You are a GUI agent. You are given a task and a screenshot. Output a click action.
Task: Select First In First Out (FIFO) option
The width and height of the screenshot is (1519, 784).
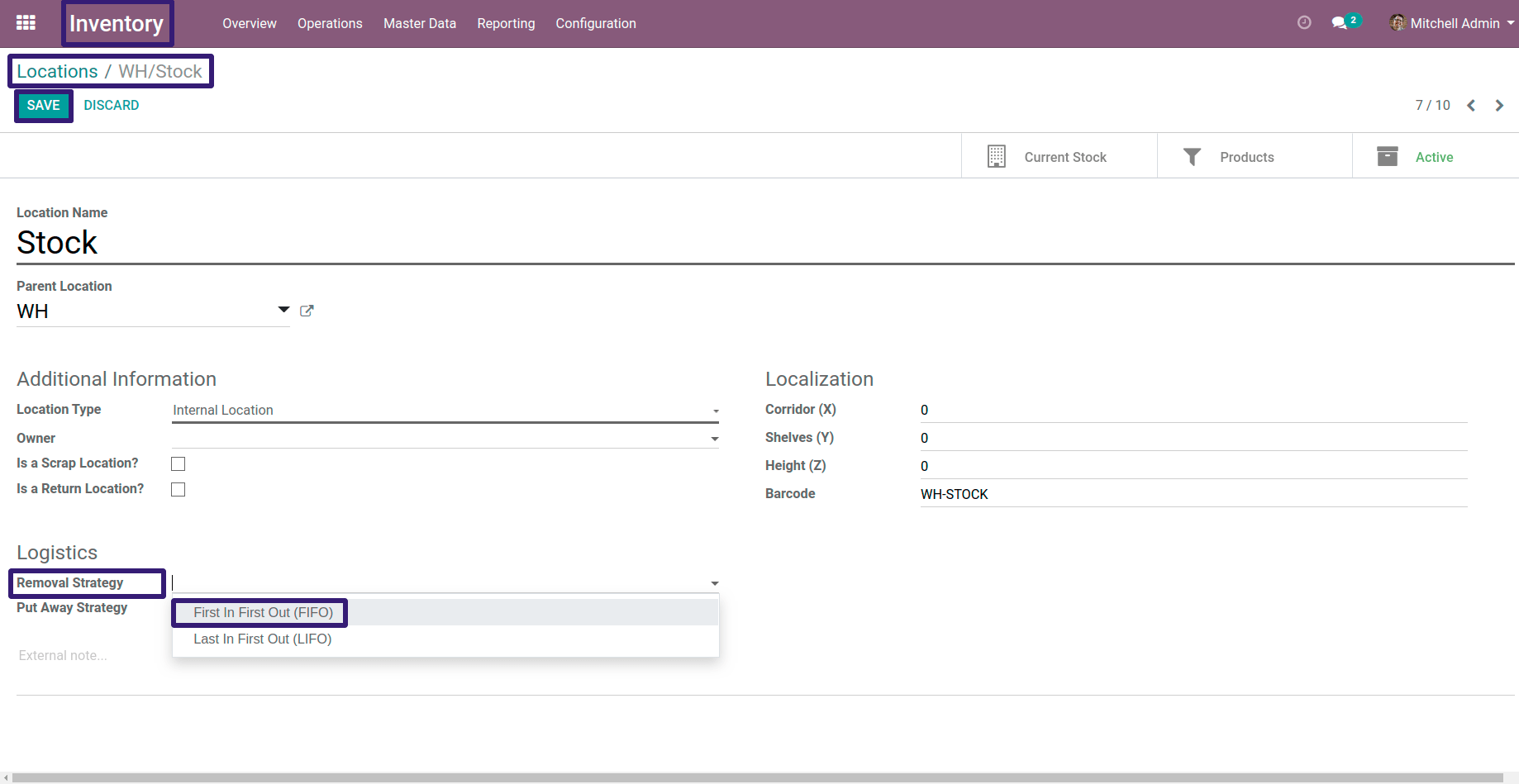[x=445, y=612]
